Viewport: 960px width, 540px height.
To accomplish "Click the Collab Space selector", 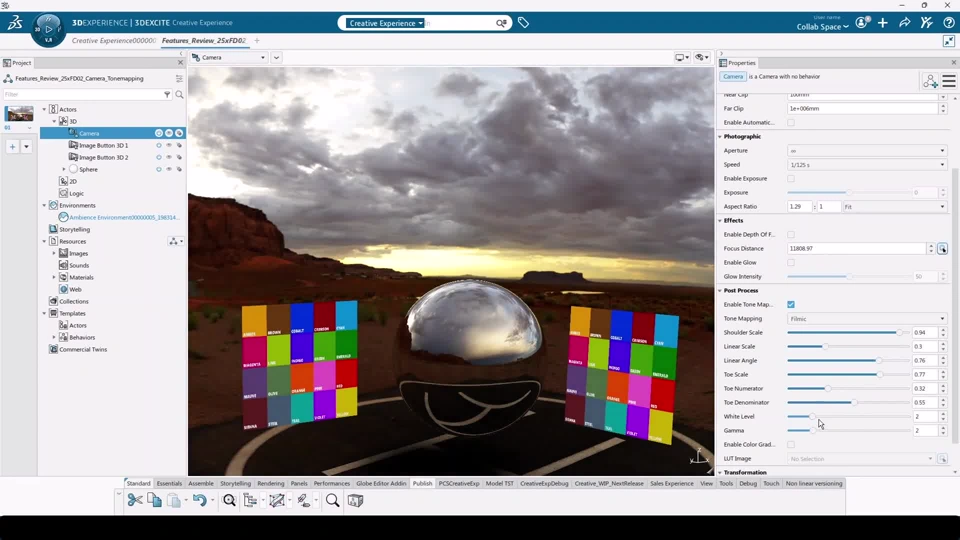I will [822, 26].
